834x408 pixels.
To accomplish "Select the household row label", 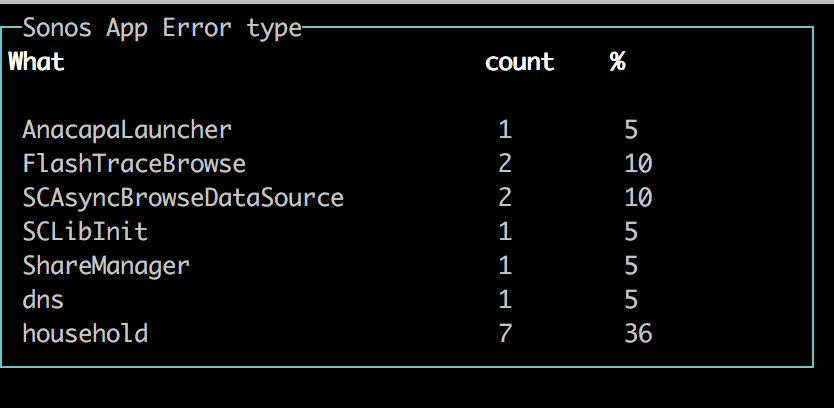I will click(85, 334).
